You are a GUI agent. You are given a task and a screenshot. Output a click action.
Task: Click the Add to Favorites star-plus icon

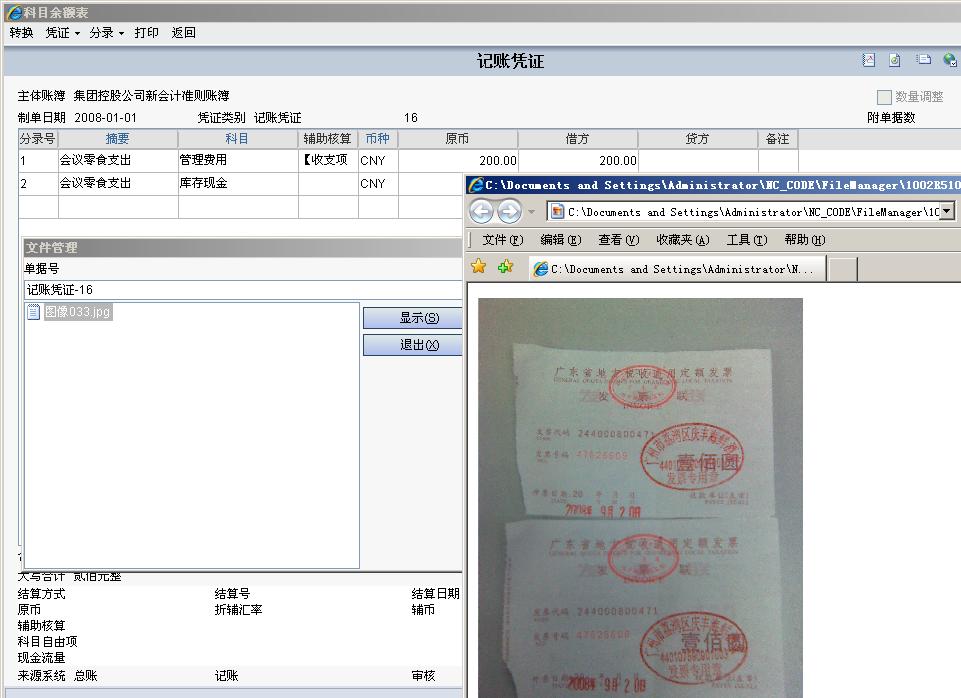click(x=505, y=267)
